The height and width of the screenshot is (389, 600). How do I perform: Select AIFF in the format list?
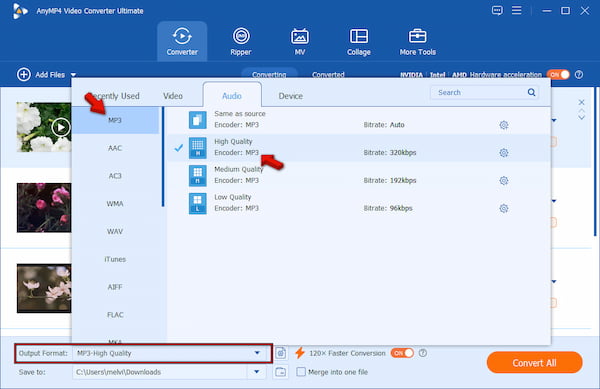[x=115, y=287]
